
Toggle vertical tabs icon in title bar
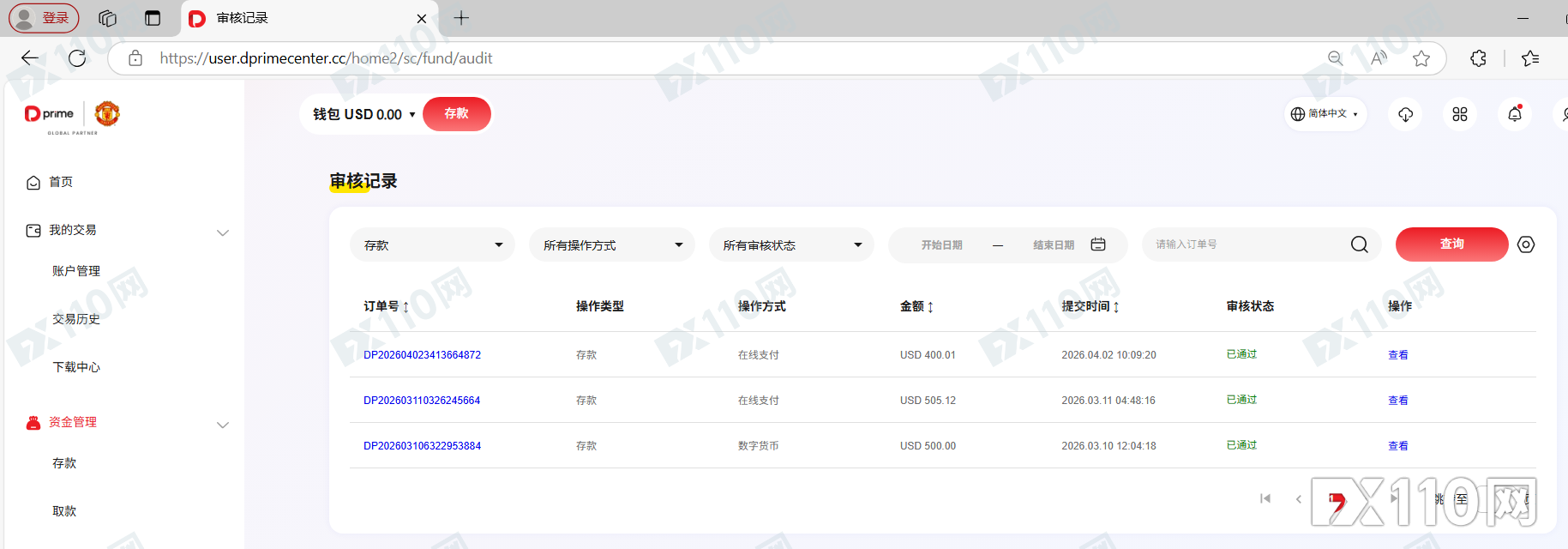153,18
